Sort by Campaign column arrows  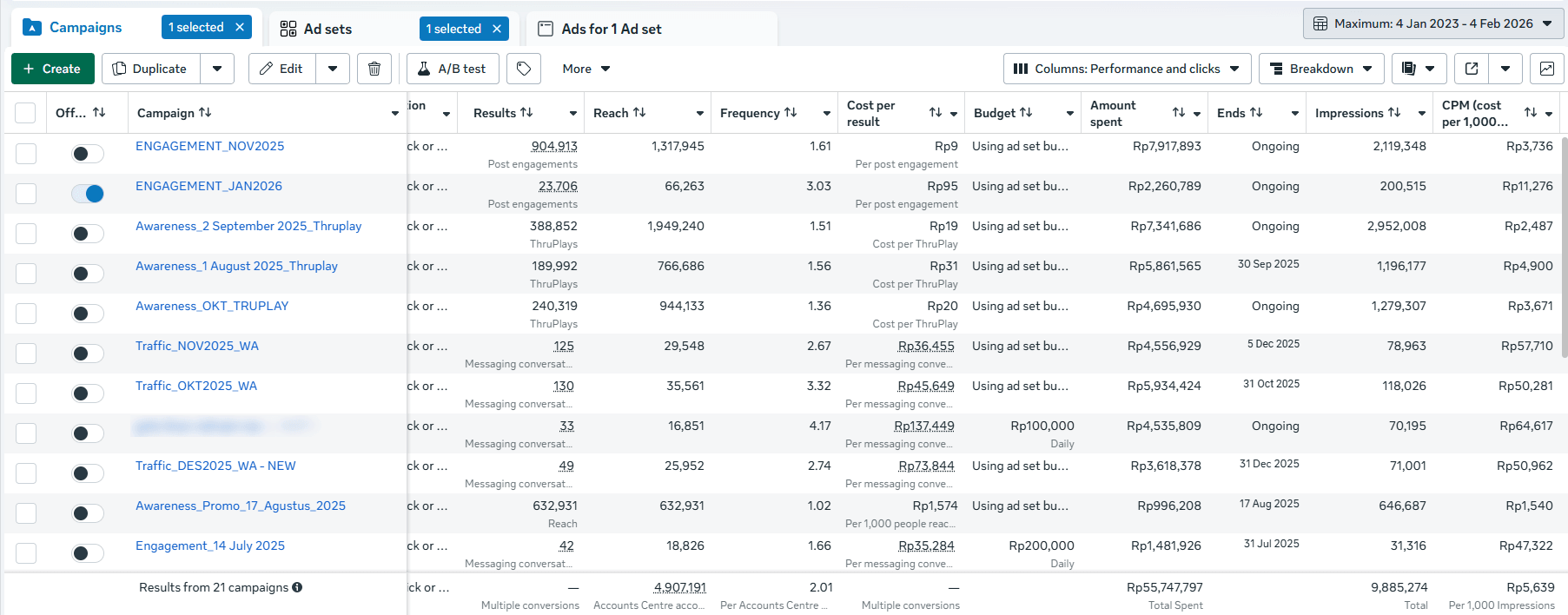point(205,113)
